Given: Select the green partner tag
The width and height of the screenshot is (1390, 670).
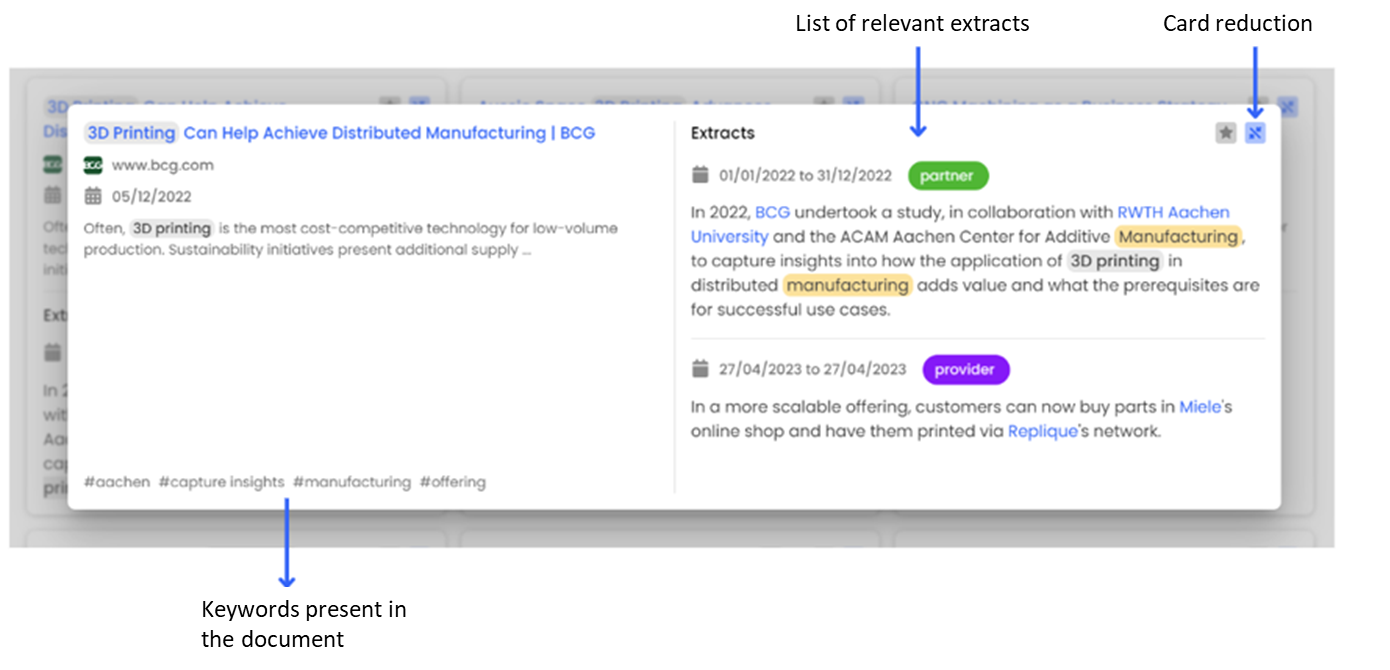Looking at the screenshot, I should (948, 175).
